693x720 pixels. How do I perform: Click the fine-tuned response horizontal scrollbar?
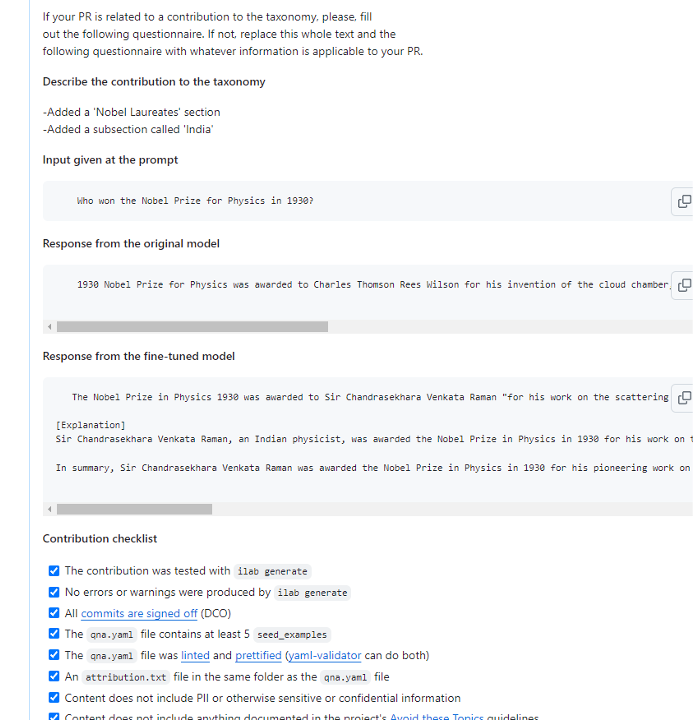(x=134, y=509)
